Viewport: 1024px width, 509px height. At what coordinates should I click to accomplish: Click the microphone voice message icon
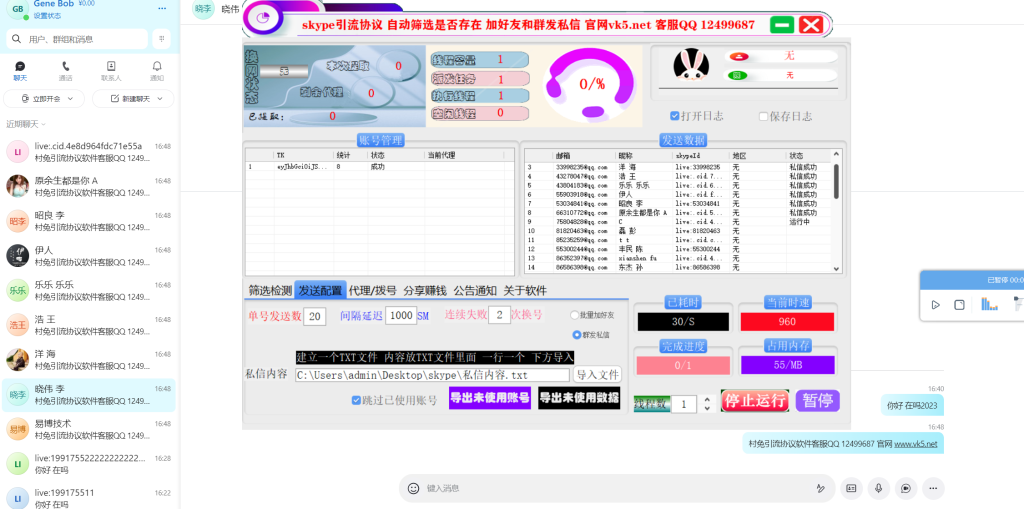(x=878, y=488)
